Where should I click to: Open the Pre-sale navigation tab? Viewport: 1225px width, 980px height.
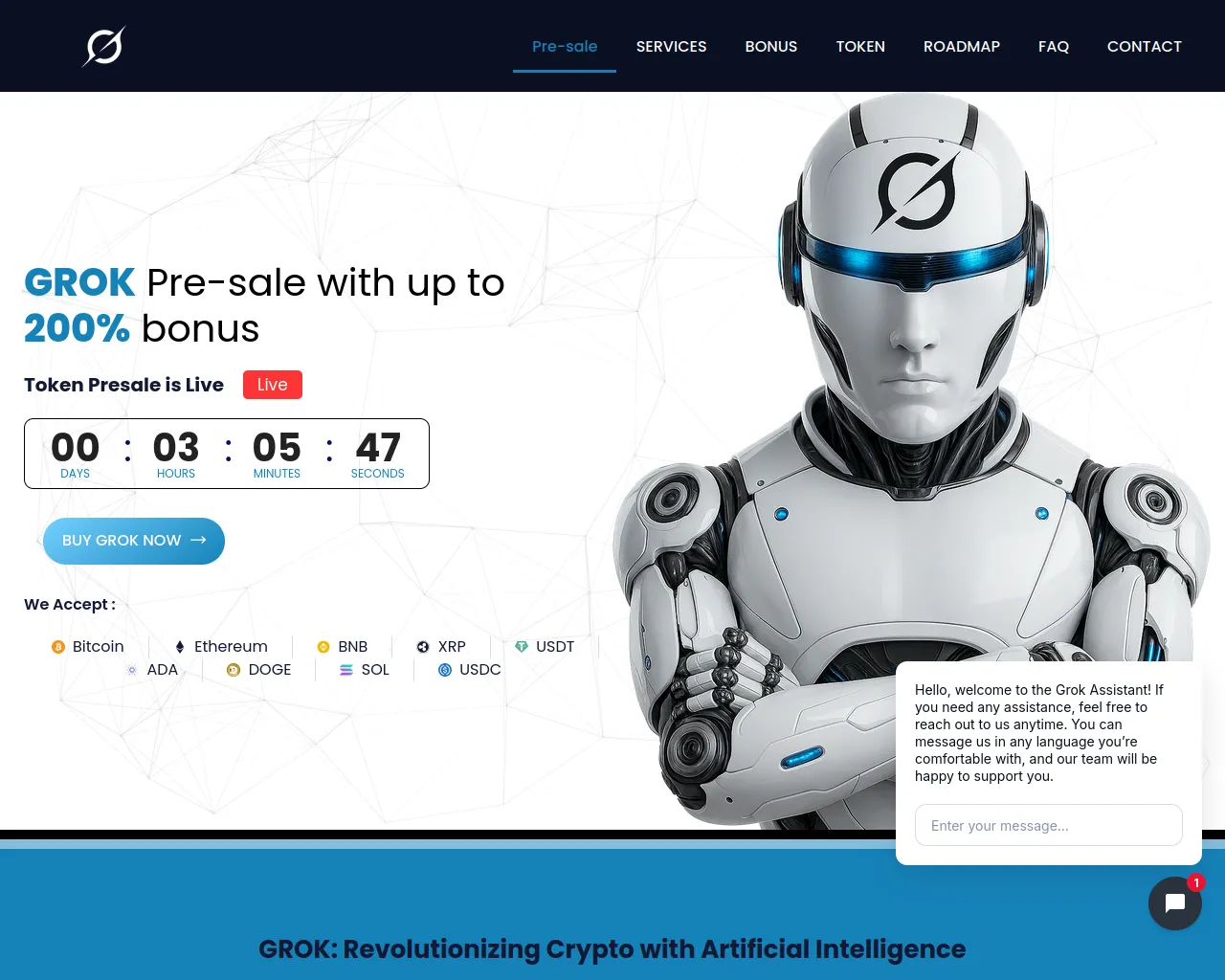pyautogui.click(x=565, y=46)
